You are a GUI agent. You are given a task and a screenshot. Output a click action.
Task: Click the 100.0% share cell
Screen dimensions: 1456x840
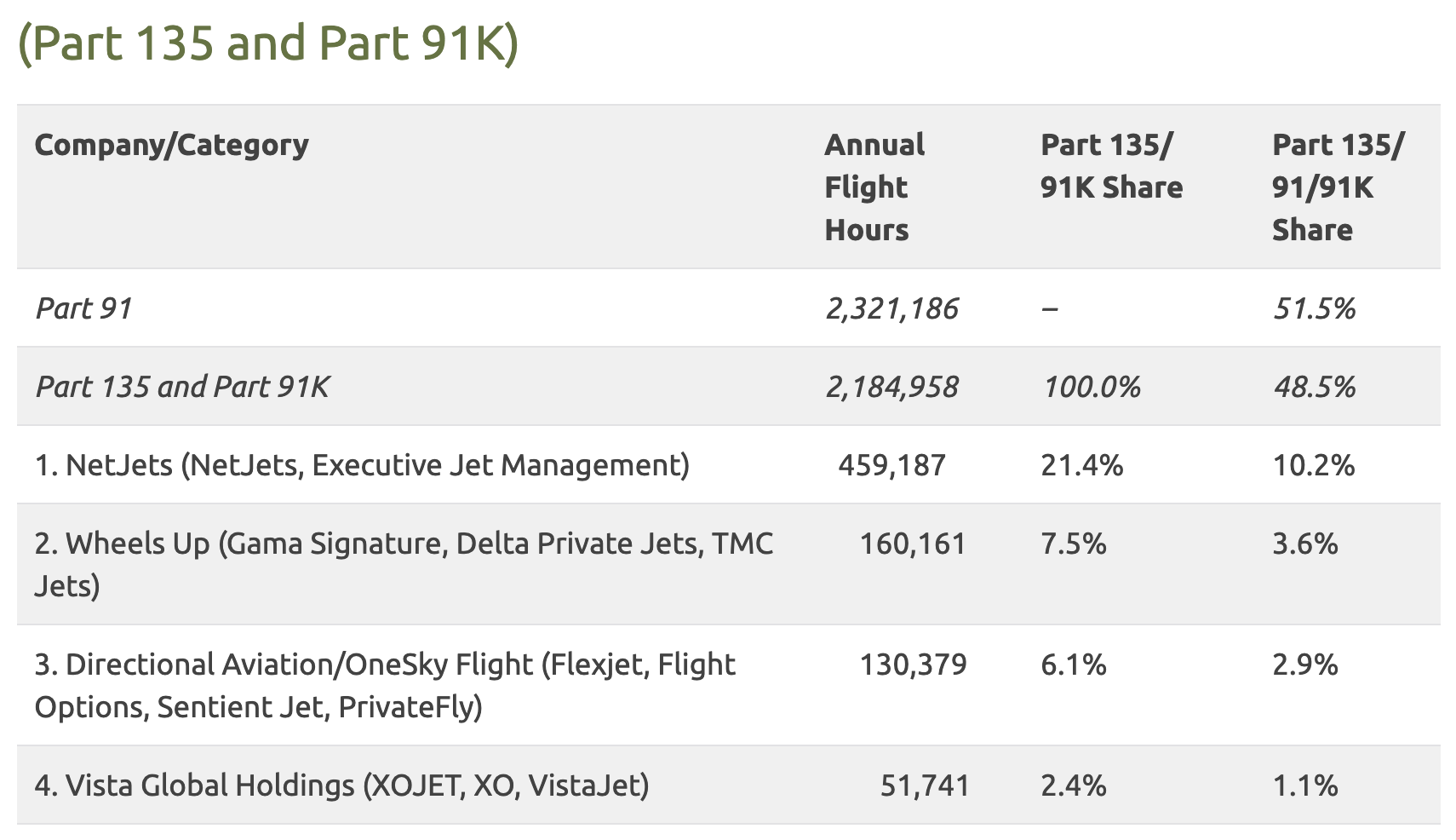pos(1091,387)
